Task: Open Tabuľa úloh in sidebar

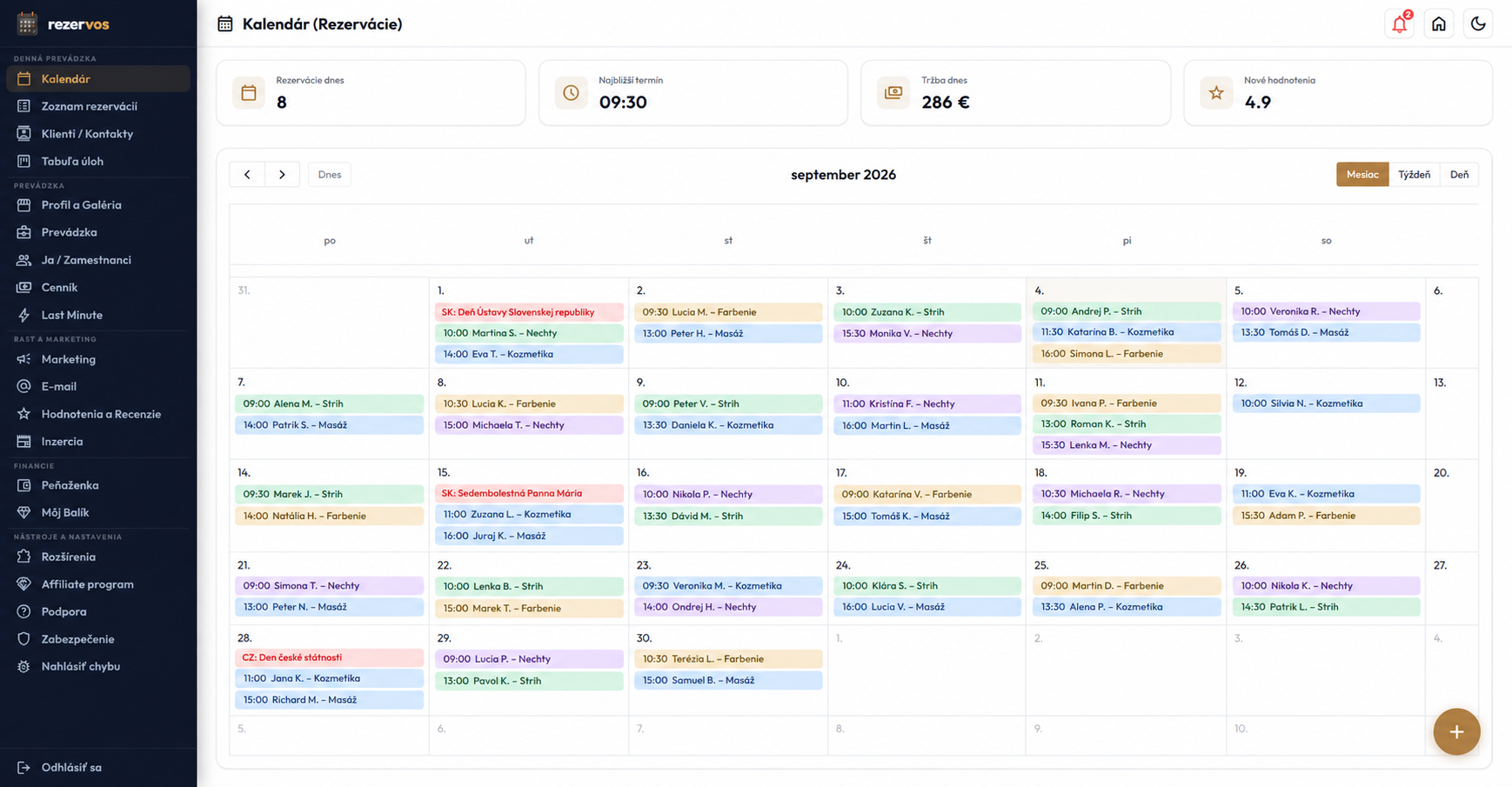Action: pos(98,161)
